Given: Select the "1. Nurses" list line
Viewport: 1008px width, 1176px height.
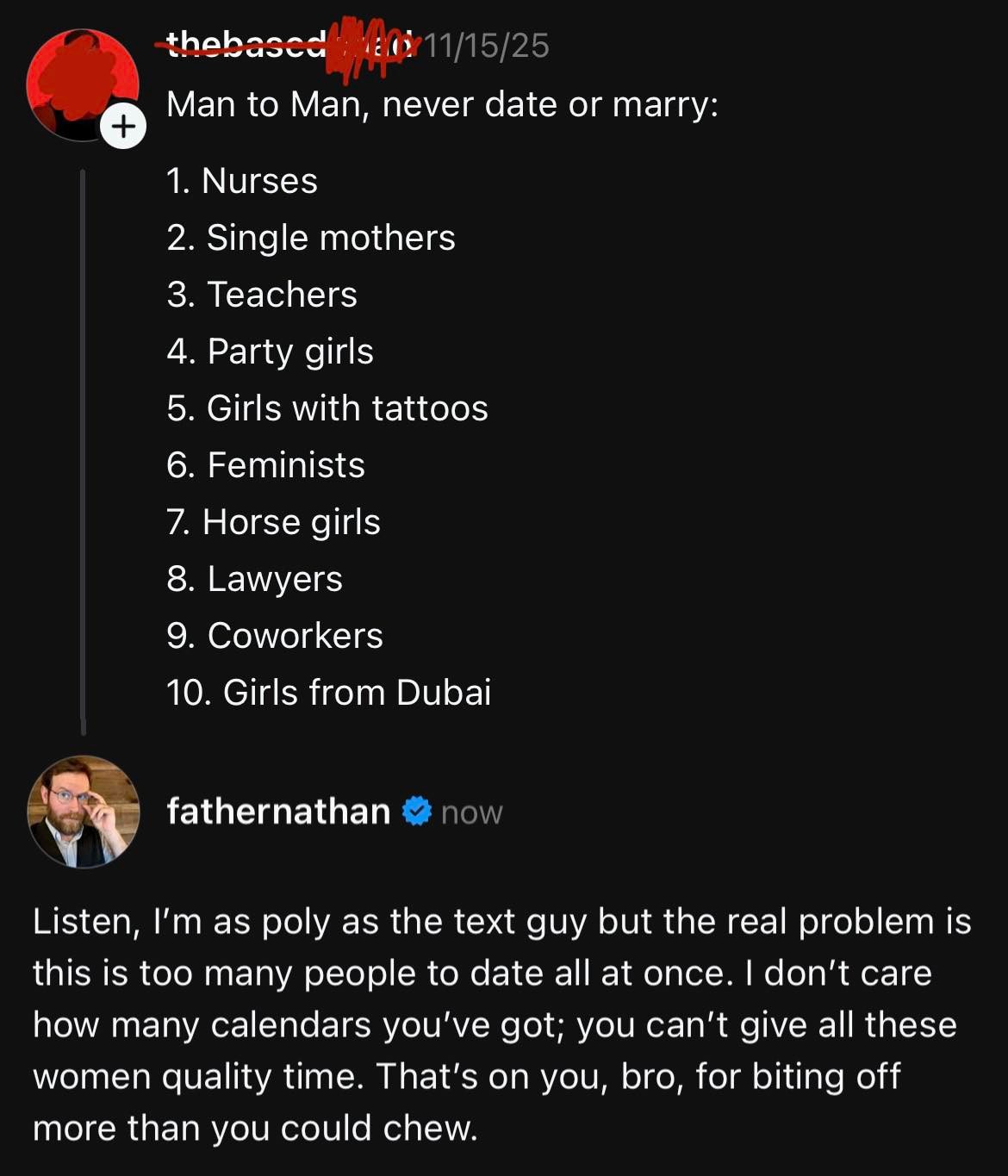Looking at the screenshot, I should [x=242, y=181].
